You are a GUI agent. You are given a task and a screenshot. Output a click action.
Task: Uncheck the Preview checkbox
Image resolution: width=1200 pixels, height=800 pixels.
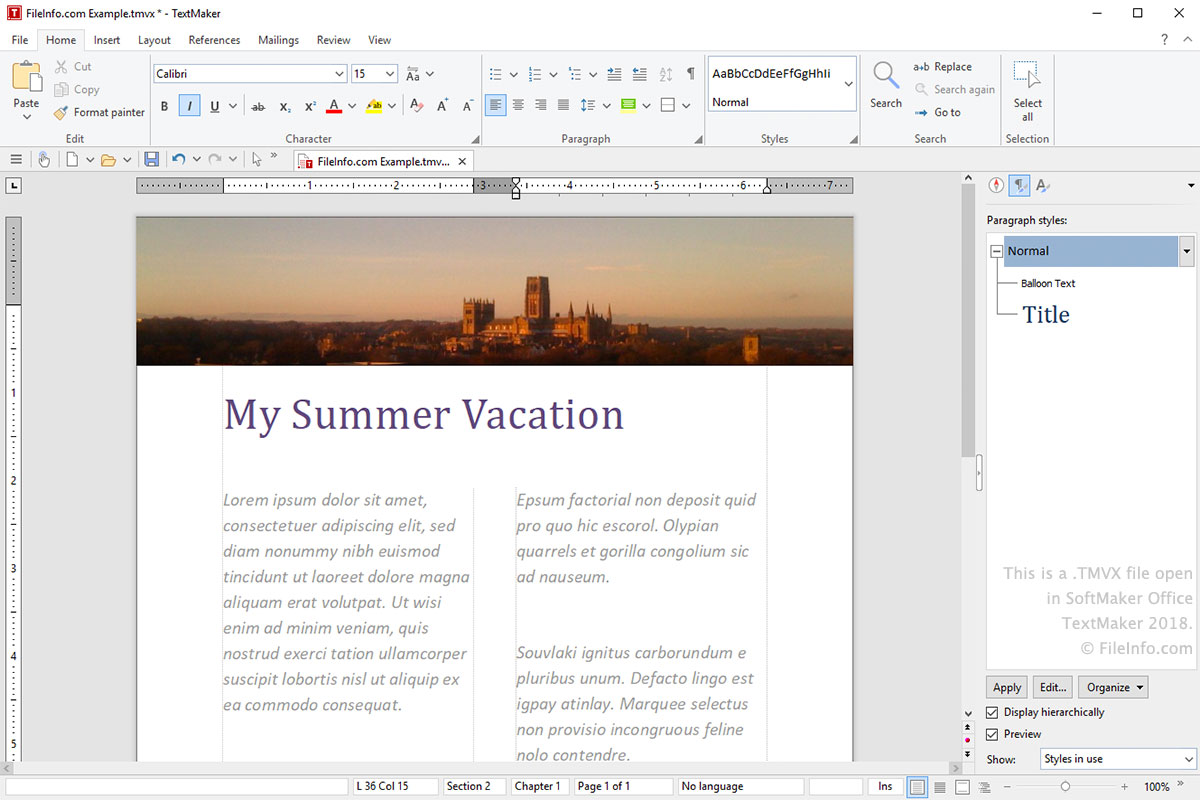tap(992, 735)
